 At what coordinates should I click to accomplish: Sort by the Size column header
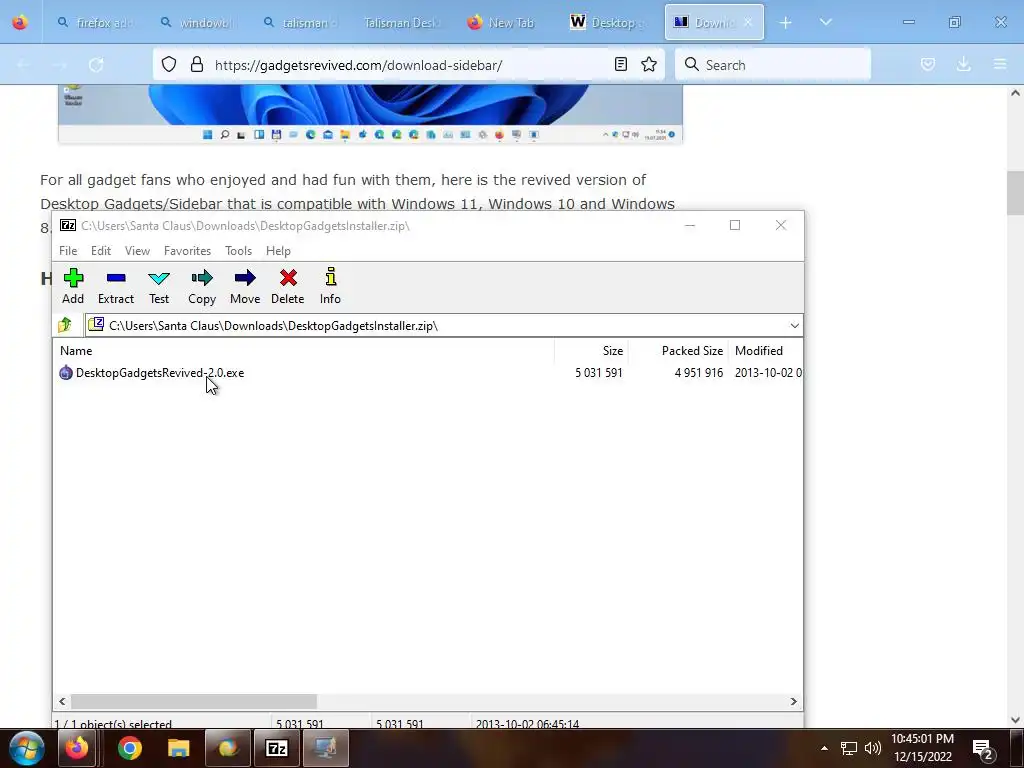pos(591,351)
